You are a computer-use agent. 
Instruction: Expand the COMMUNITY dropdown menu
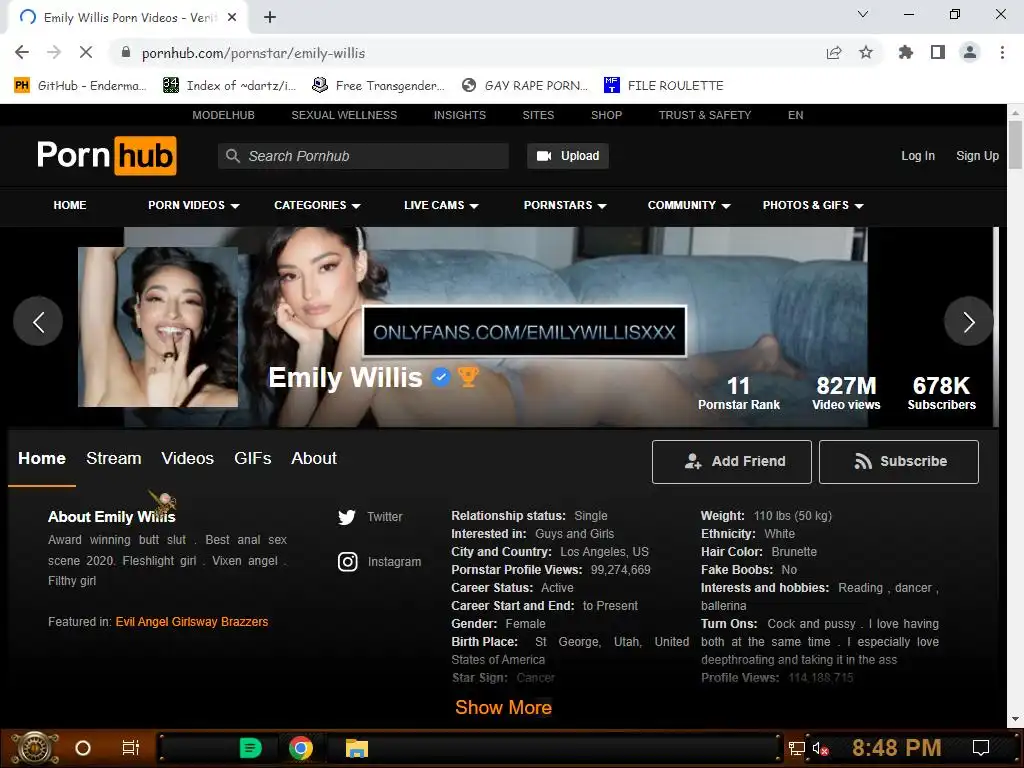(x=689, y=205)
